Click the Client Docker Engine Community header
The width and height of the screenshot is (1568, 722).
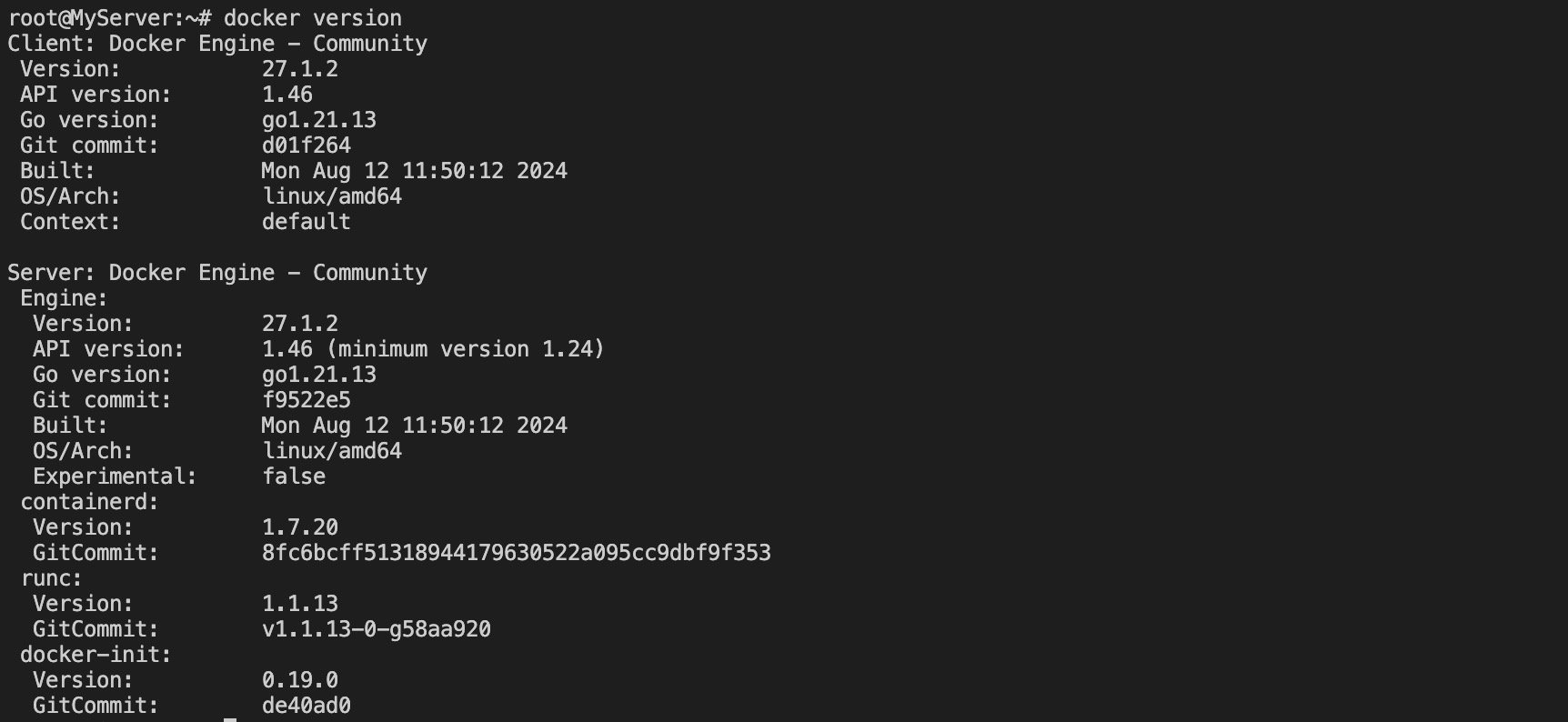pos(217,44)
